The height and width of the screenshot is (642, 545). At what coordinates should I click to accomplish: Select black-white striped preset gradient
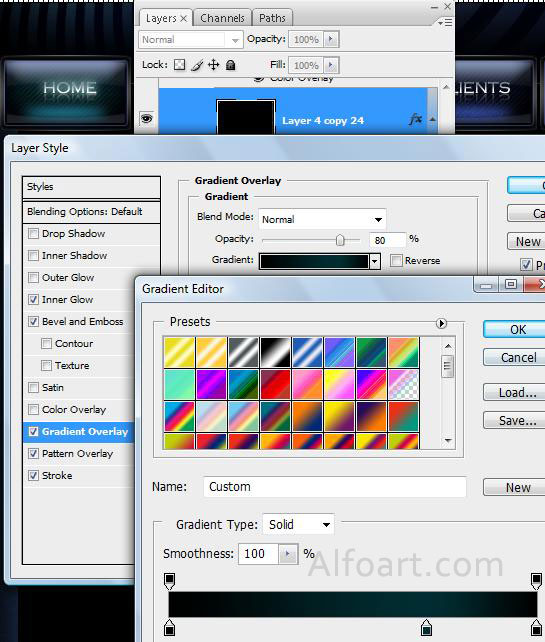275,352
